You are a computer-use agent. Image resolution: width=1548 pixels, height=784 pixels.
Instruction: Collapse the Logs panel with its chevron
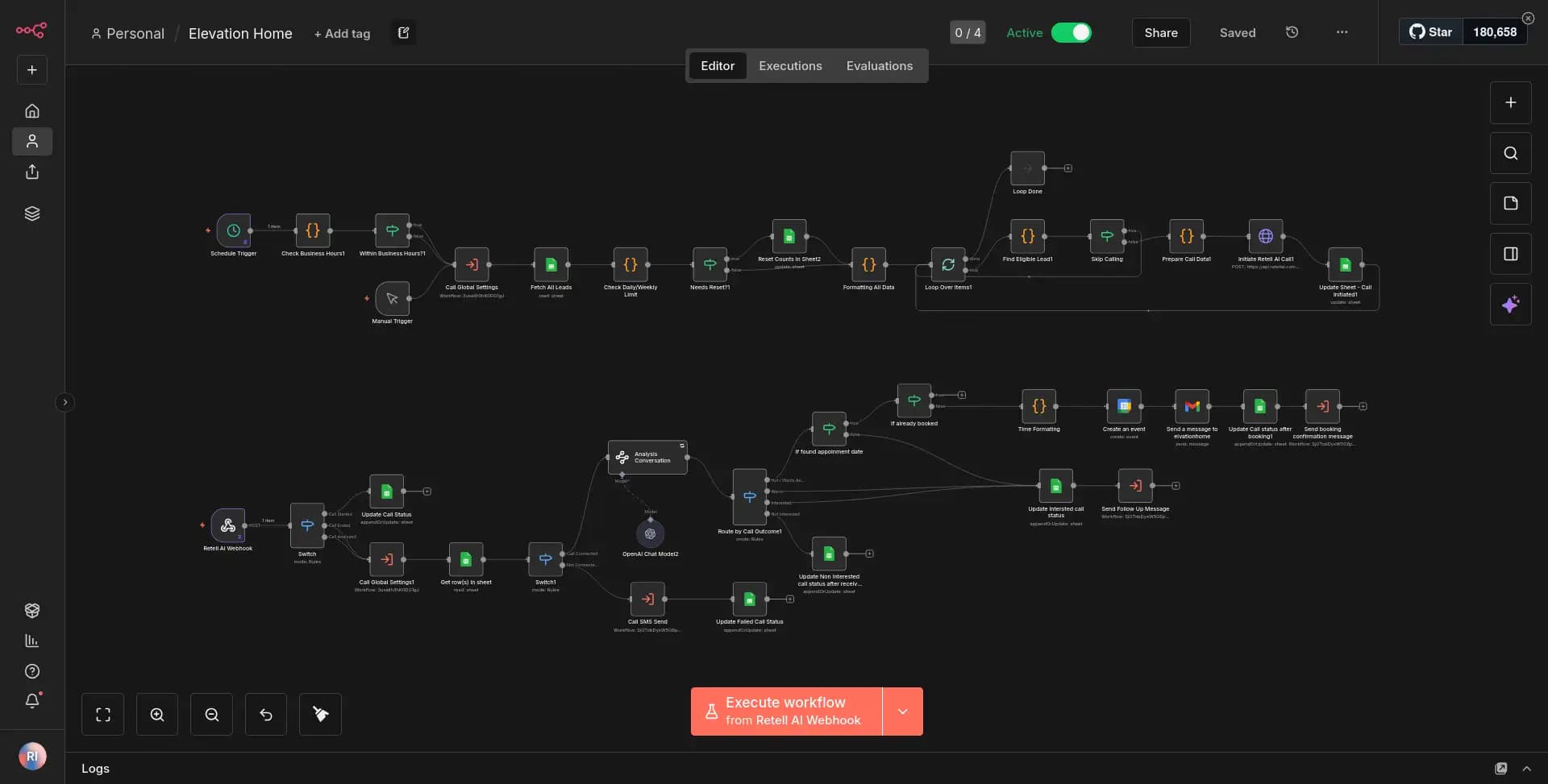pyautogui.click(x=1528, y=768)
